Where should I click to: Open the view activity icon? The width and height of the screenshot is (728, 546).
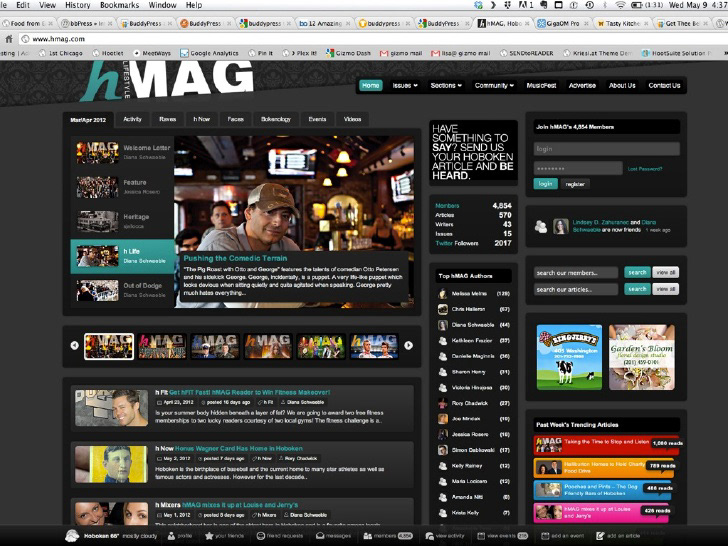pyautogui.click(x=429, y=536)
